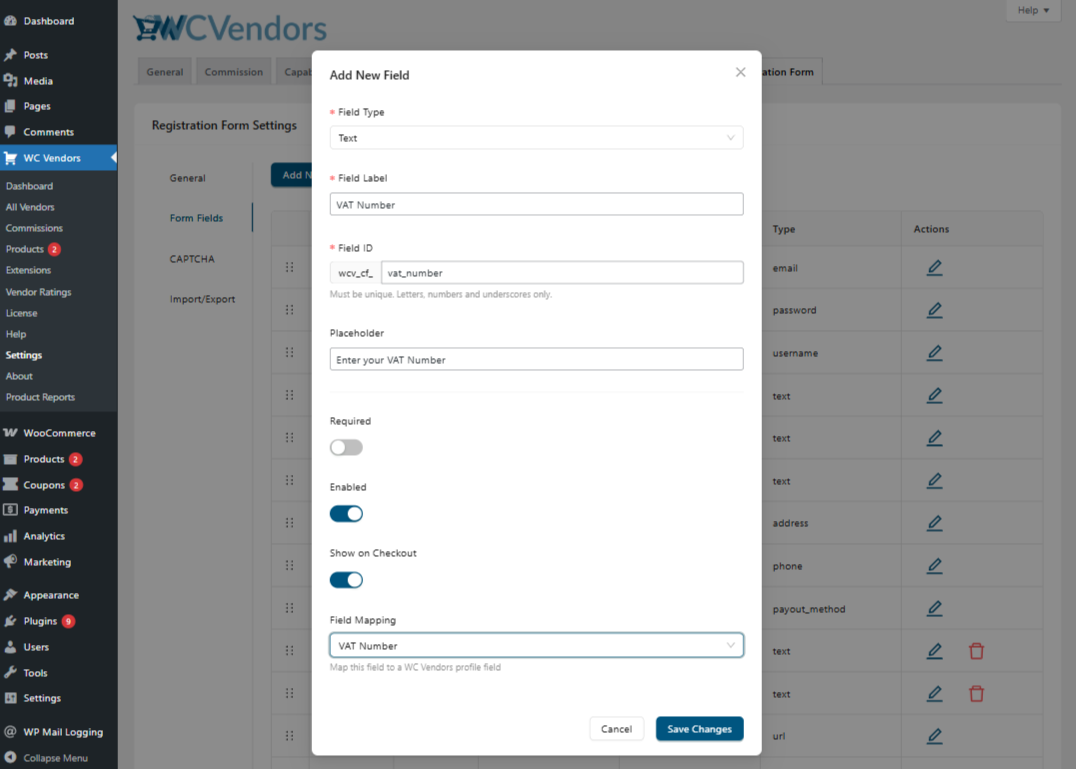
Task: Disable the Show on Checkout toggle
Action: pos(346,580)
